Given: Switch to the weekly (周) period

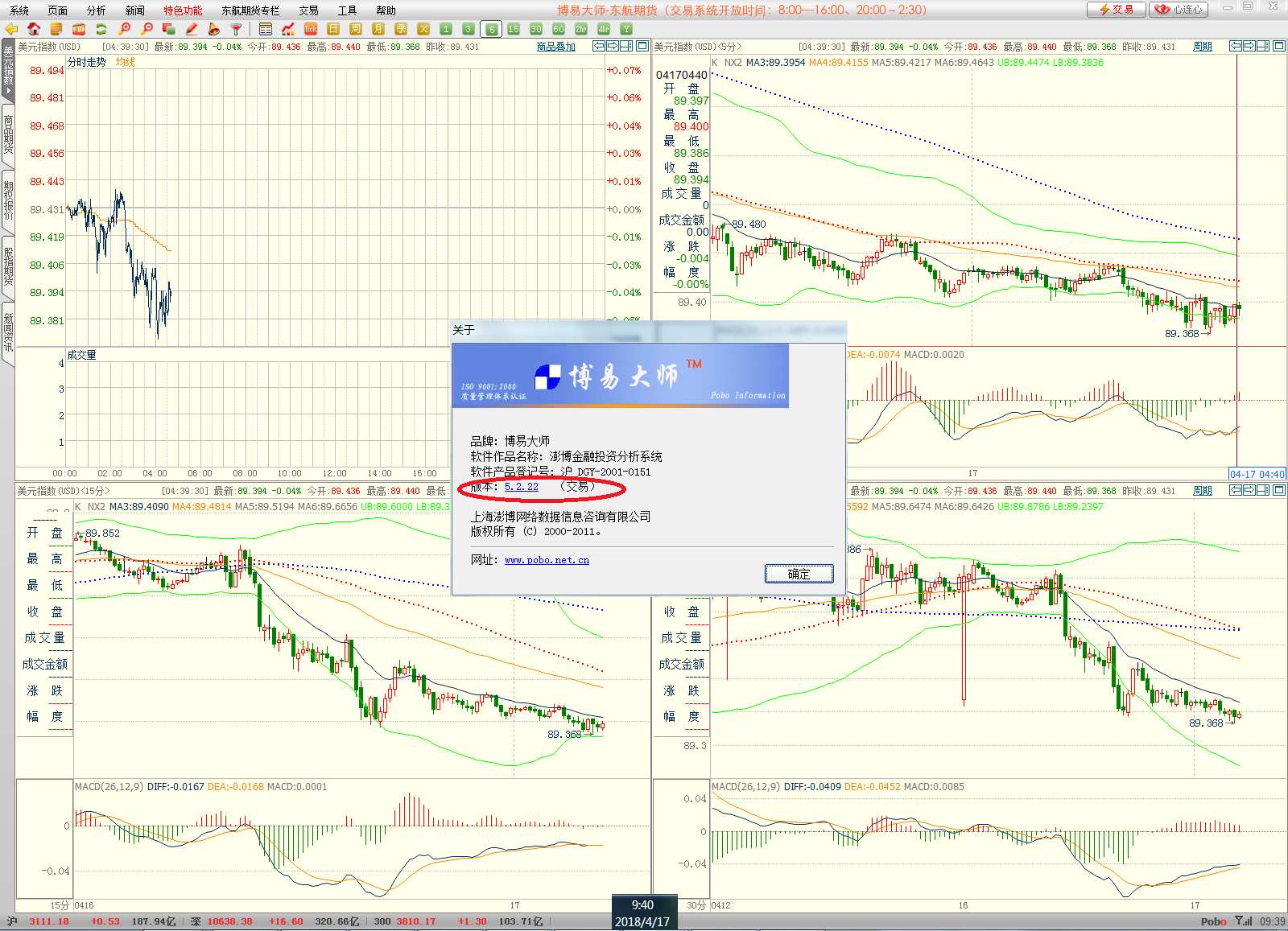Looking at the screenshot, I should point(356,29).
